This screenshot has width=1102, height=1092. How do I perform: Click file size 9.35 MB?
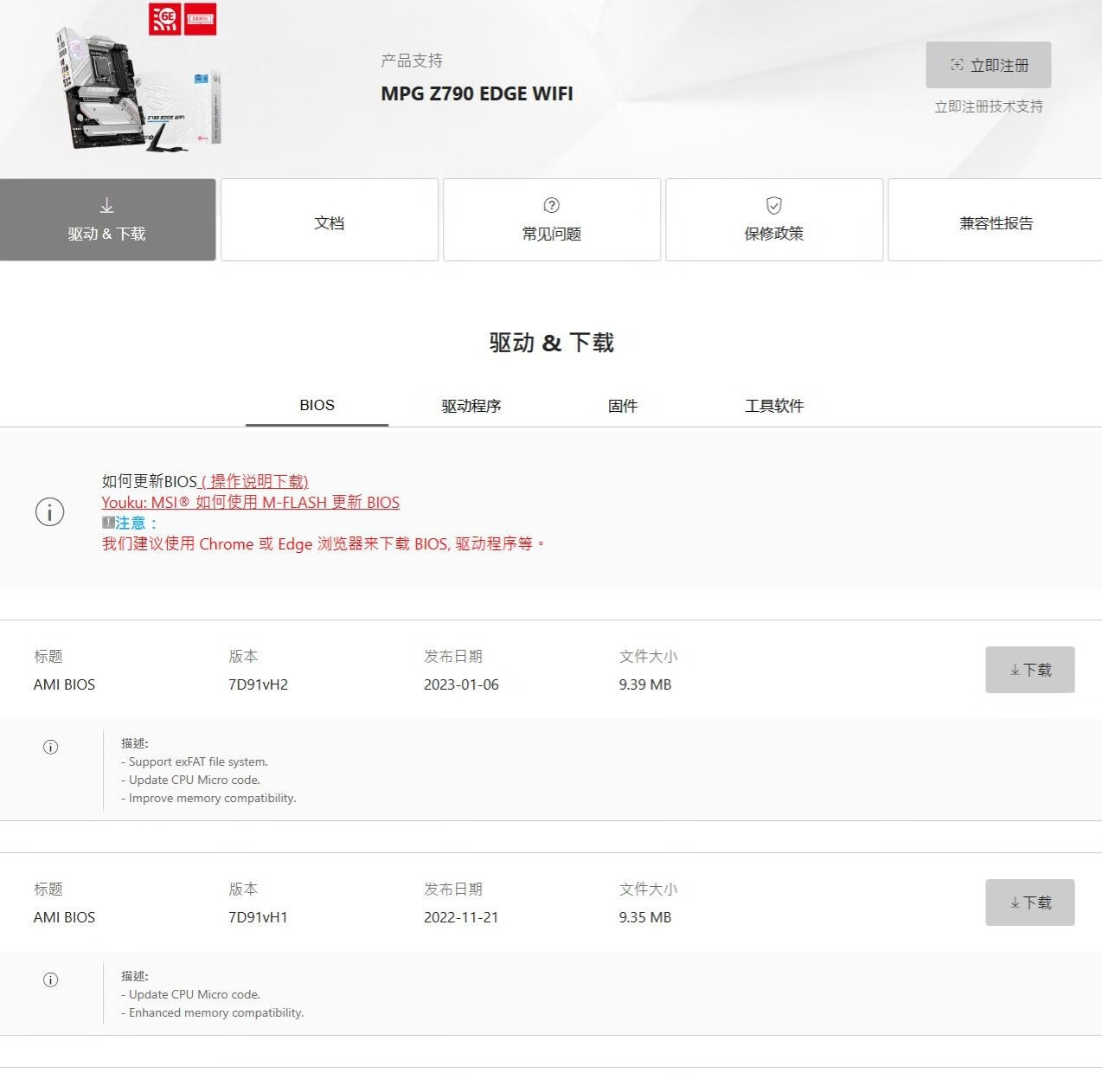[x=645, y=917]
